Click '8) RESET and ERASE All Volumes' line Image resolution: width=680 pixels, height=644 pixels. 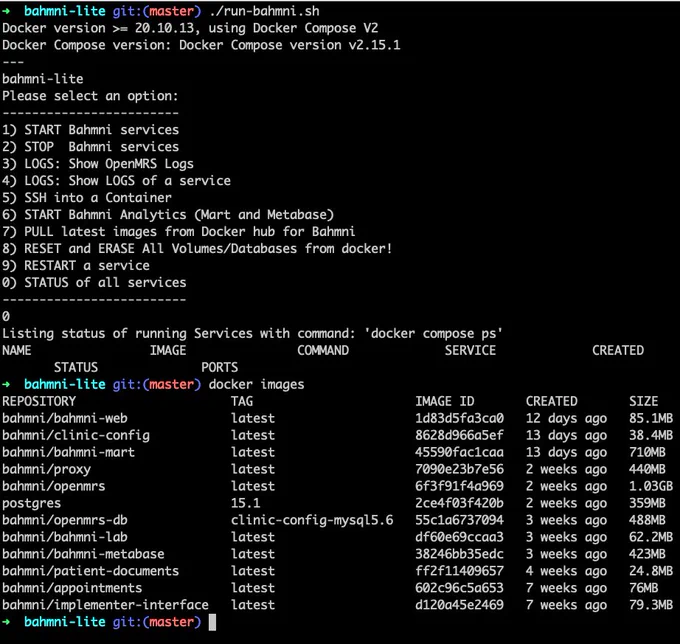click(x=197, y=248)
